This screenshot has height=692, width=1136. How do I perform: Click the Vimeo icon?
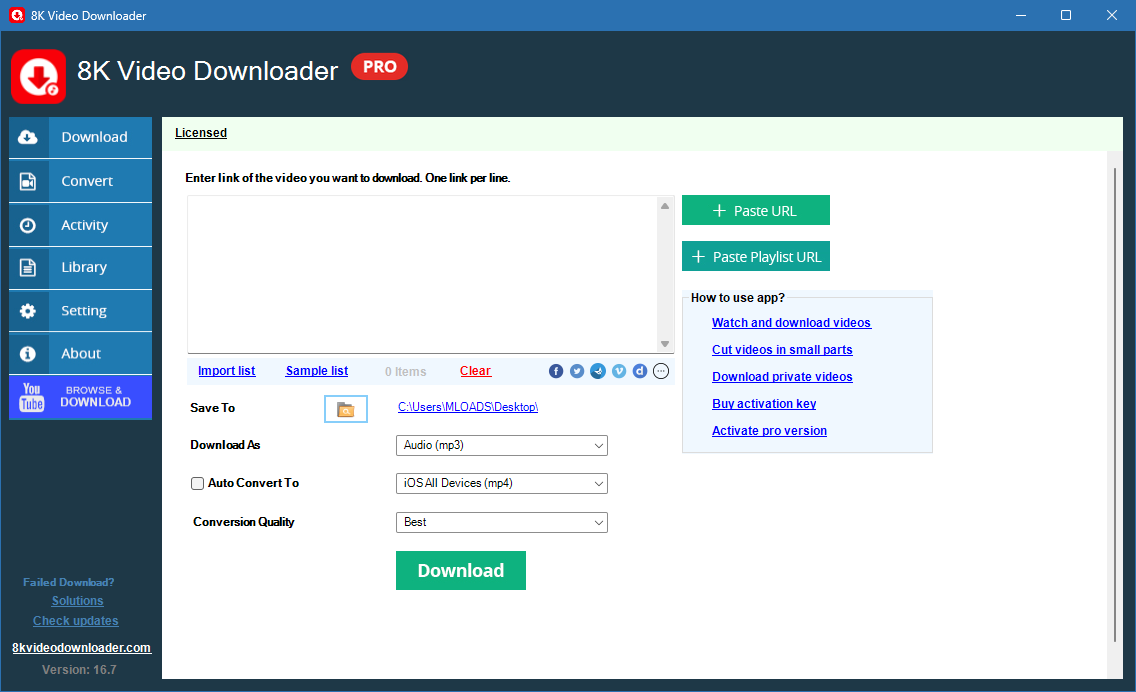pyautogui.click(x=619, y=371)
